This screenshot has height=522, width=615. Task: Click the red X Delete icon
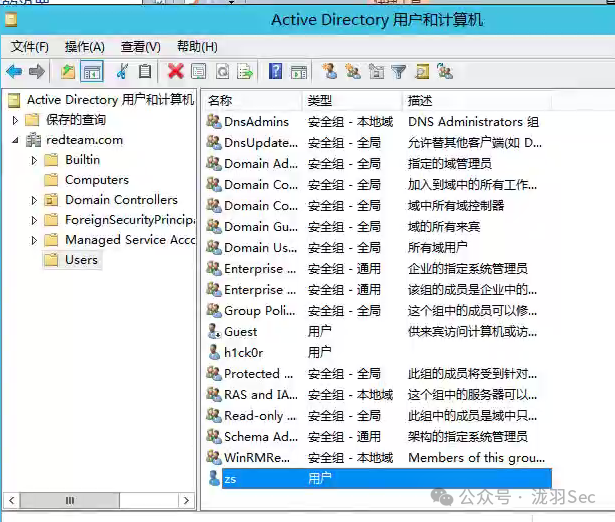click(x=175, y=72)
